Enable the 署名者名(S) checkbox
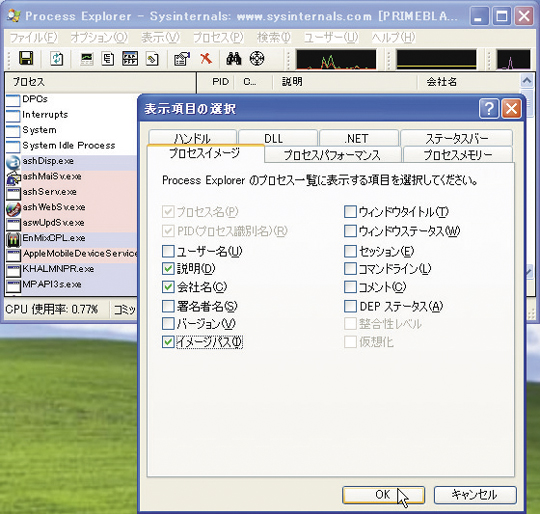This screenshot has width=540, height=514. click(168, 306)
